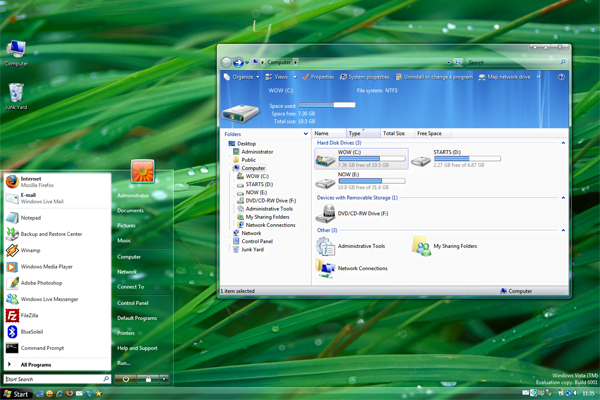
Task: Collapse the Folders pane chevron
Action: pos(305,134)
